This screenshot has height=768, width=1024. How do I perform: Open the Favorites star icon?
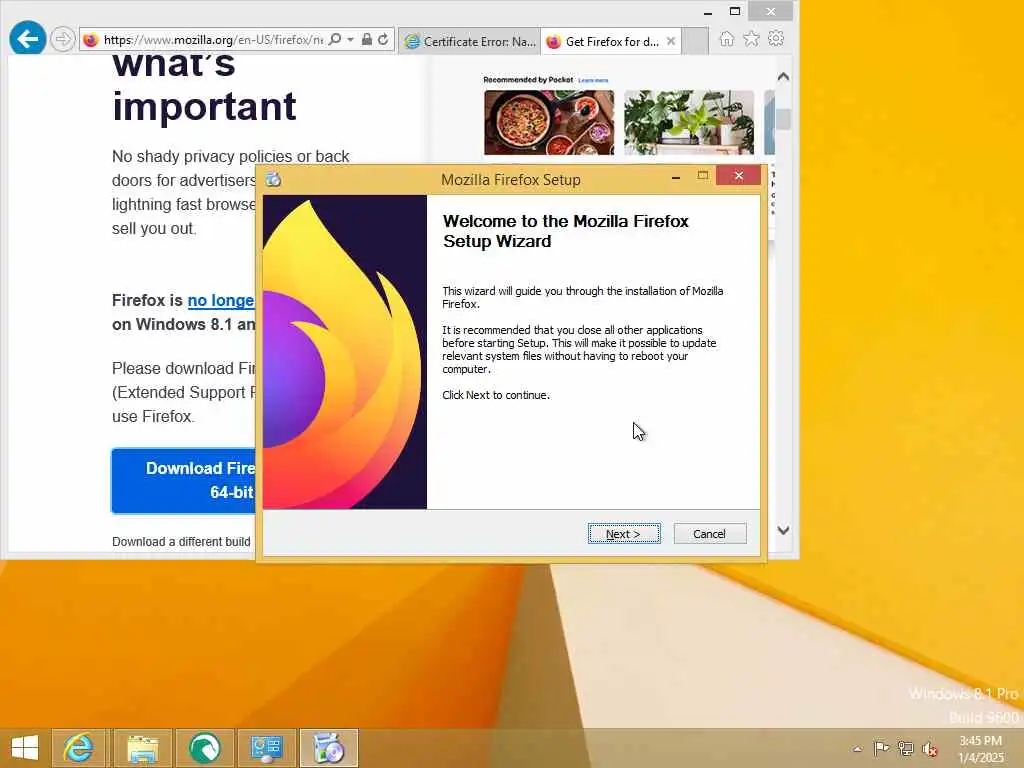751,39
